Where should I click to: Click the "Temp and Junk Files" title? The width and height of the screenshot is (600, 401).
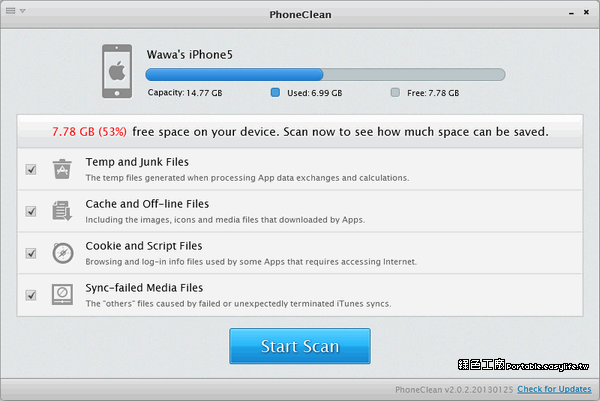137,162
